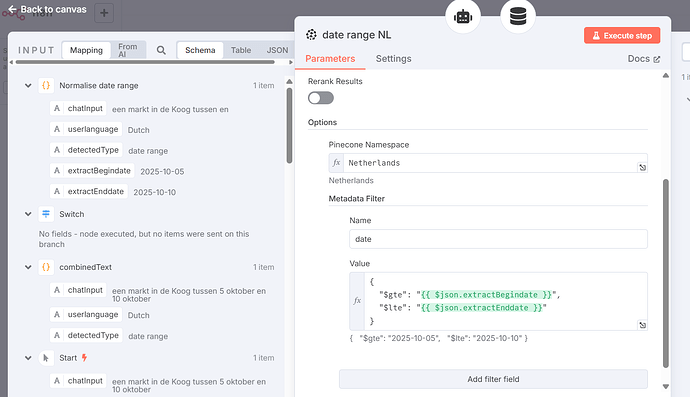This screenshot has height=397, width=690.
Task: Switch to the Parameters tab
Action: tap(330, 59)
